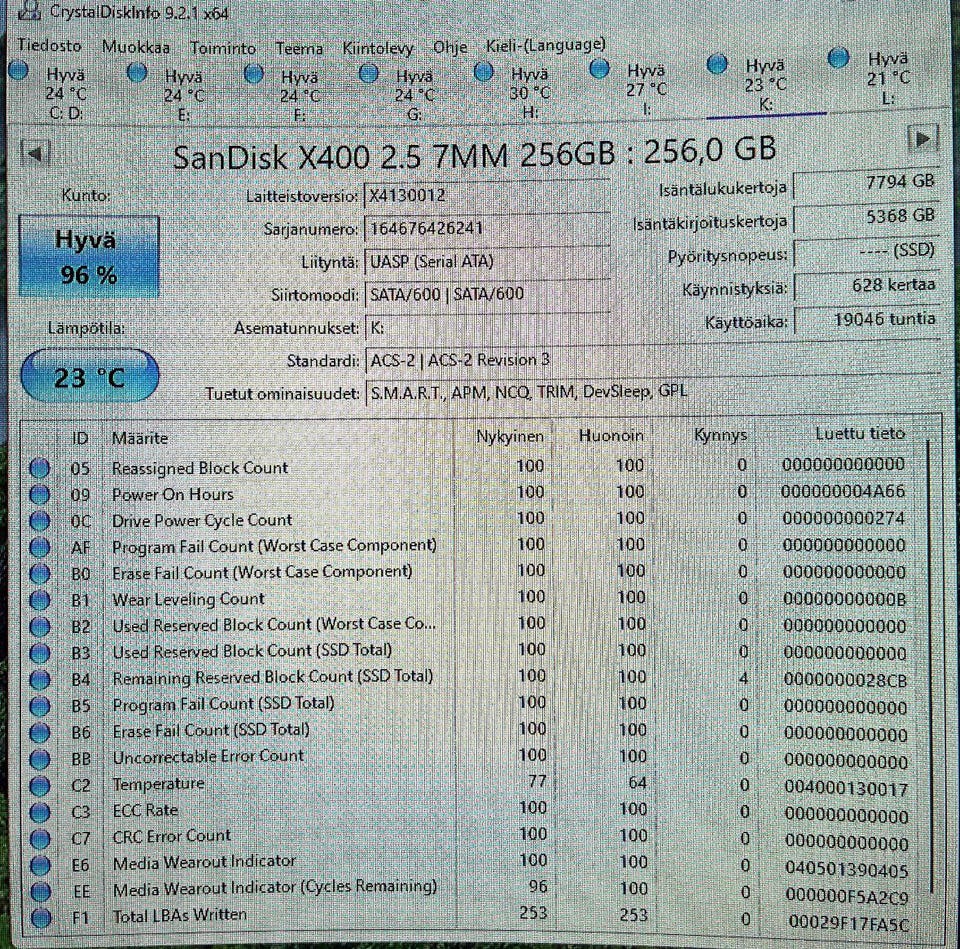This screenshot has height=949, width=960.
Task: Click the Sarjanumero field 164676426241
Action: pos(487,229)
